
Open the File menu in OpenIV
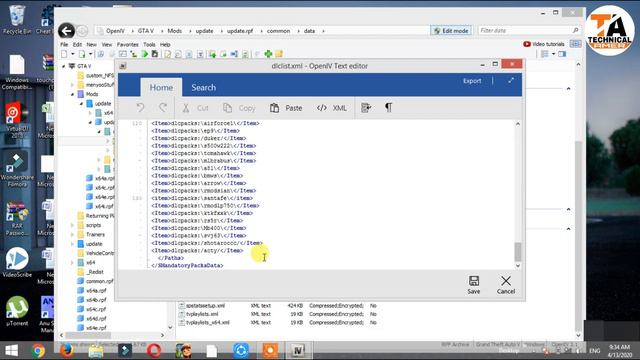pos(64,44)
